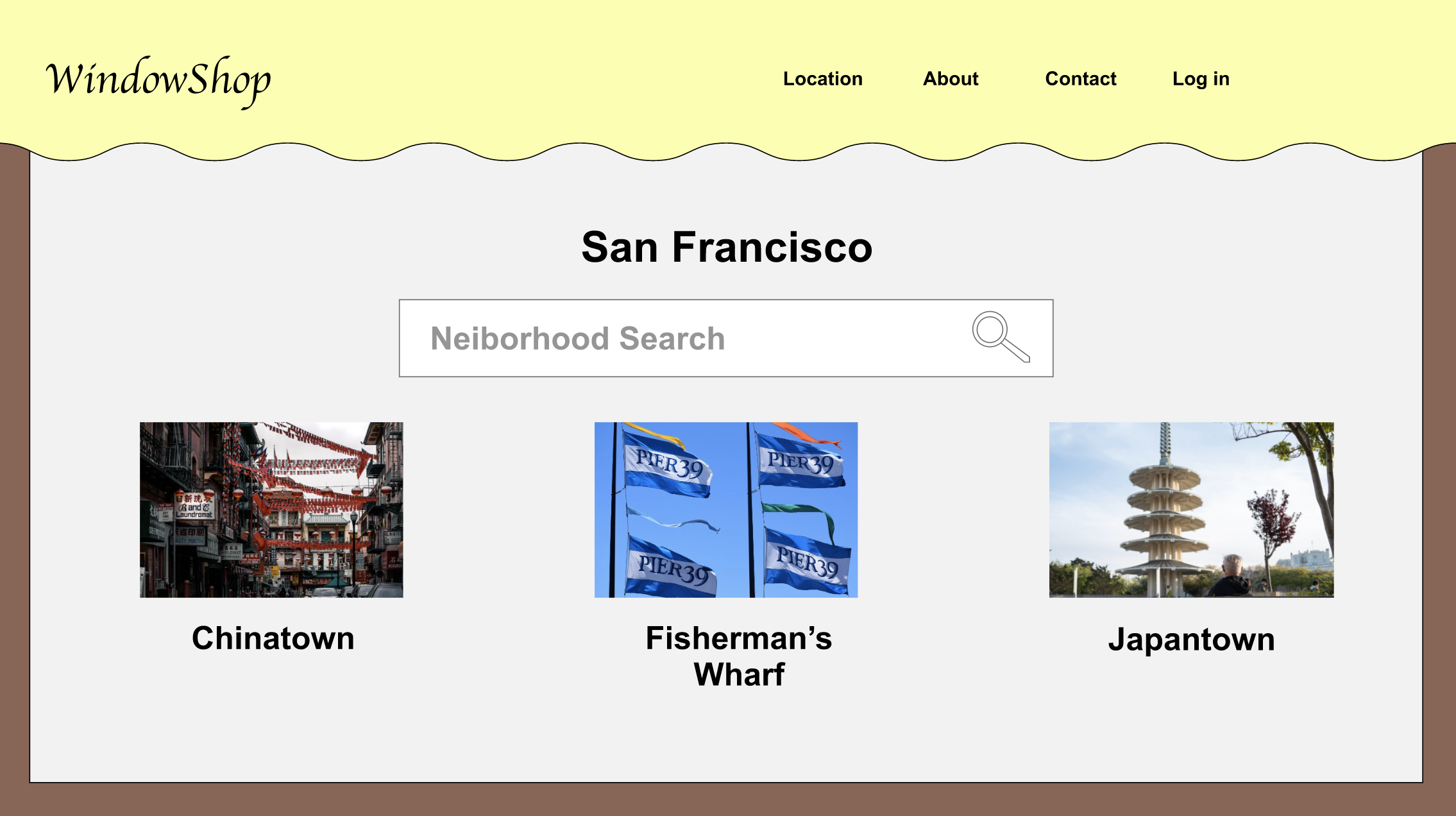Open the Contact page link
This screenshot has height=816, width=1456.
pyautogui.click(x=1080, y=79)
